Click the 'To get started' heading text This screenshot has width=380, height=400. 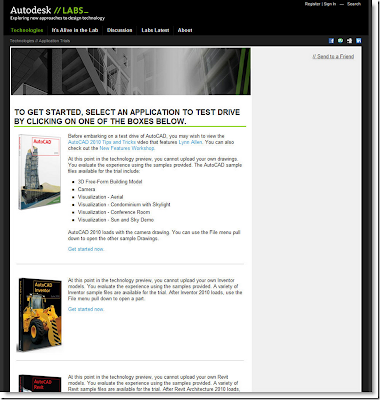(x=127, y=117)
